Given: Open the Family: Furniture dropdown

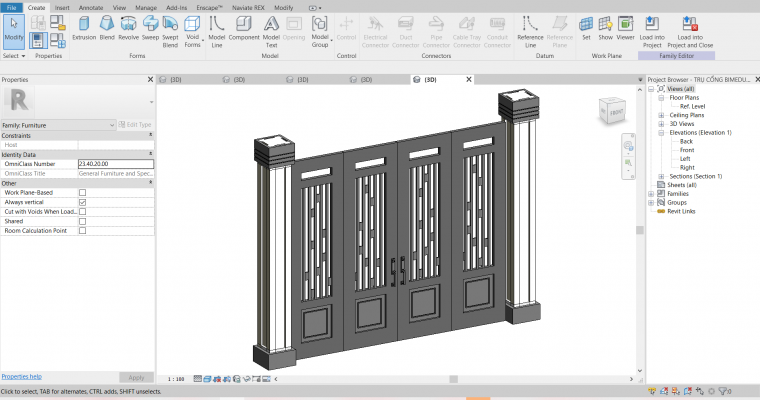Looking at the screenshot, I should (x=58, y=124).
